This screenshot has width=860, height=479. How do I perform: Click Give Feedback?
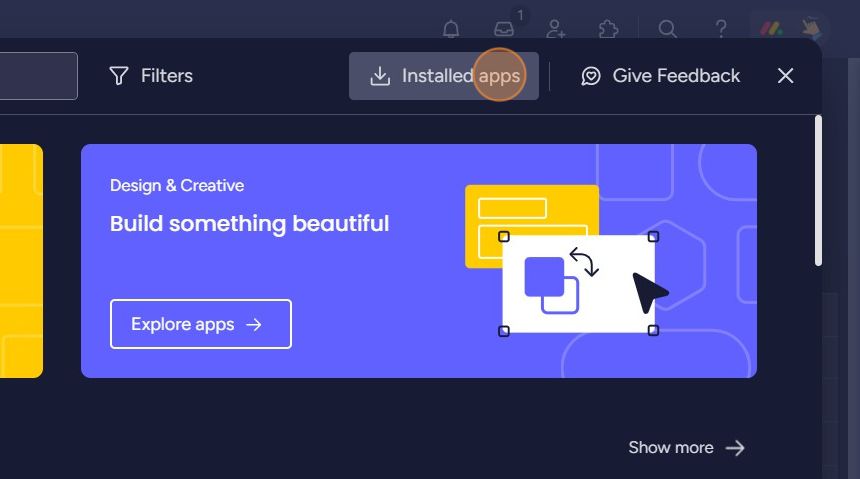click(660, 76)
